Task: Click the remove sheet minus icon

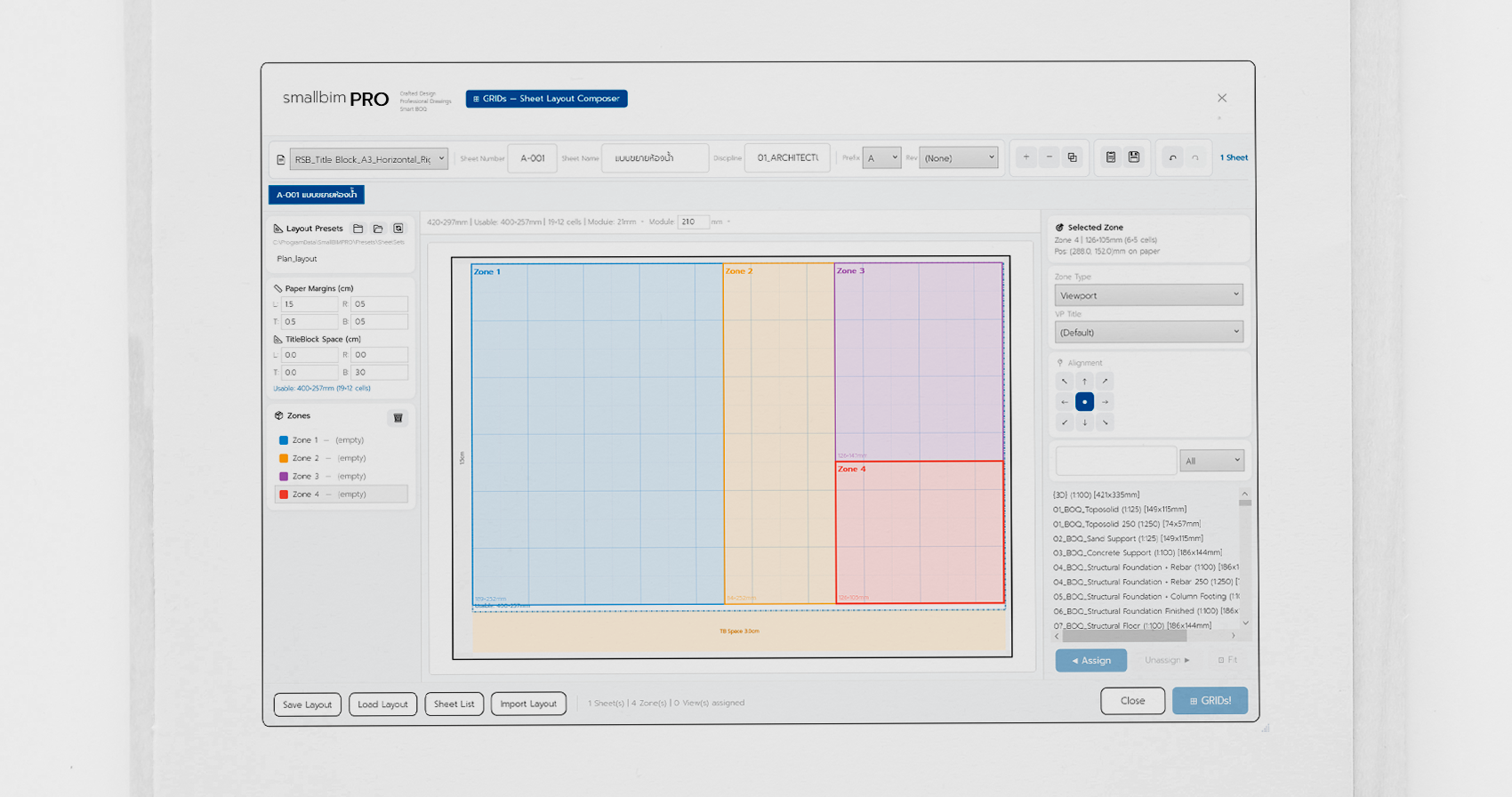Action: coord(1050,157)
